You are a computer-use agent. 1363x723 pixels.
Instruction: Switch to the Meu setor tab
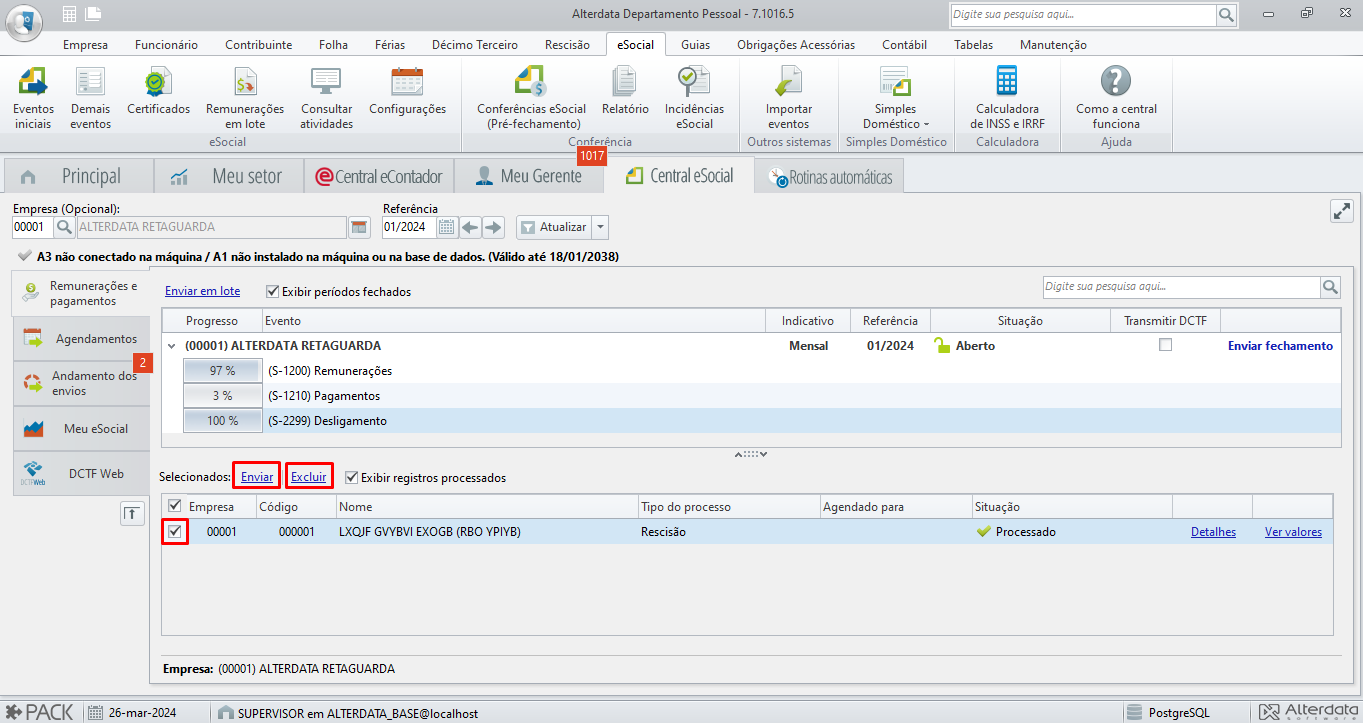(228, 176)
